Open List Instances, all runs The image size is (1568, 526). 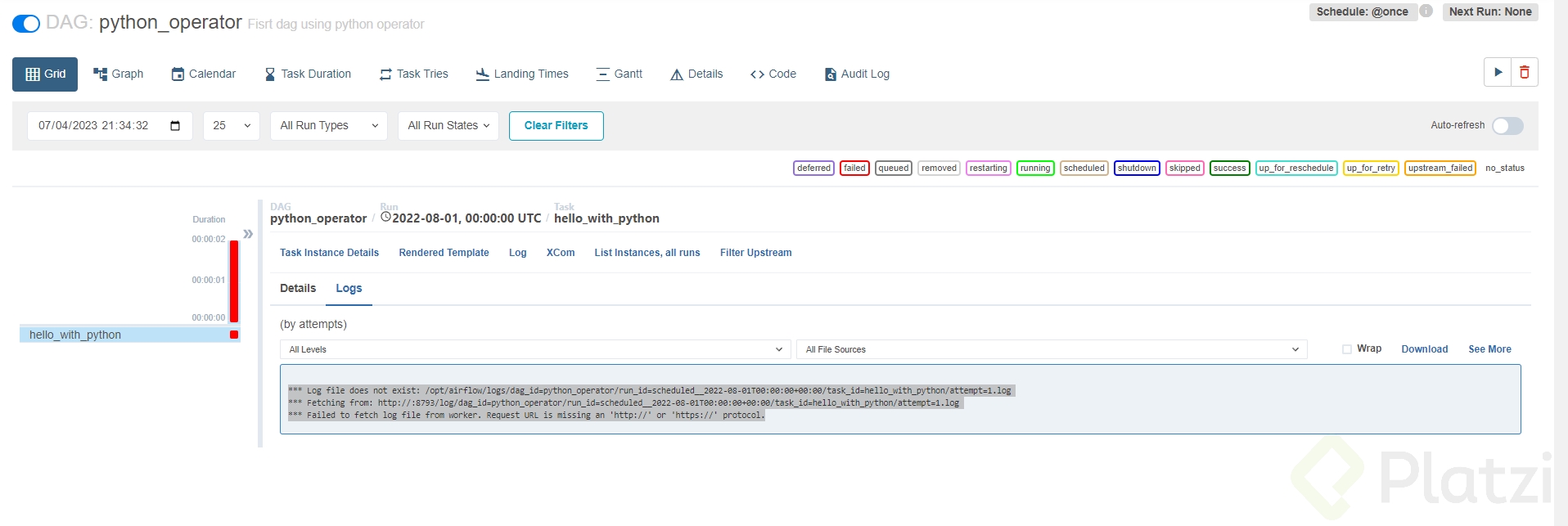[x=647, y=253]
